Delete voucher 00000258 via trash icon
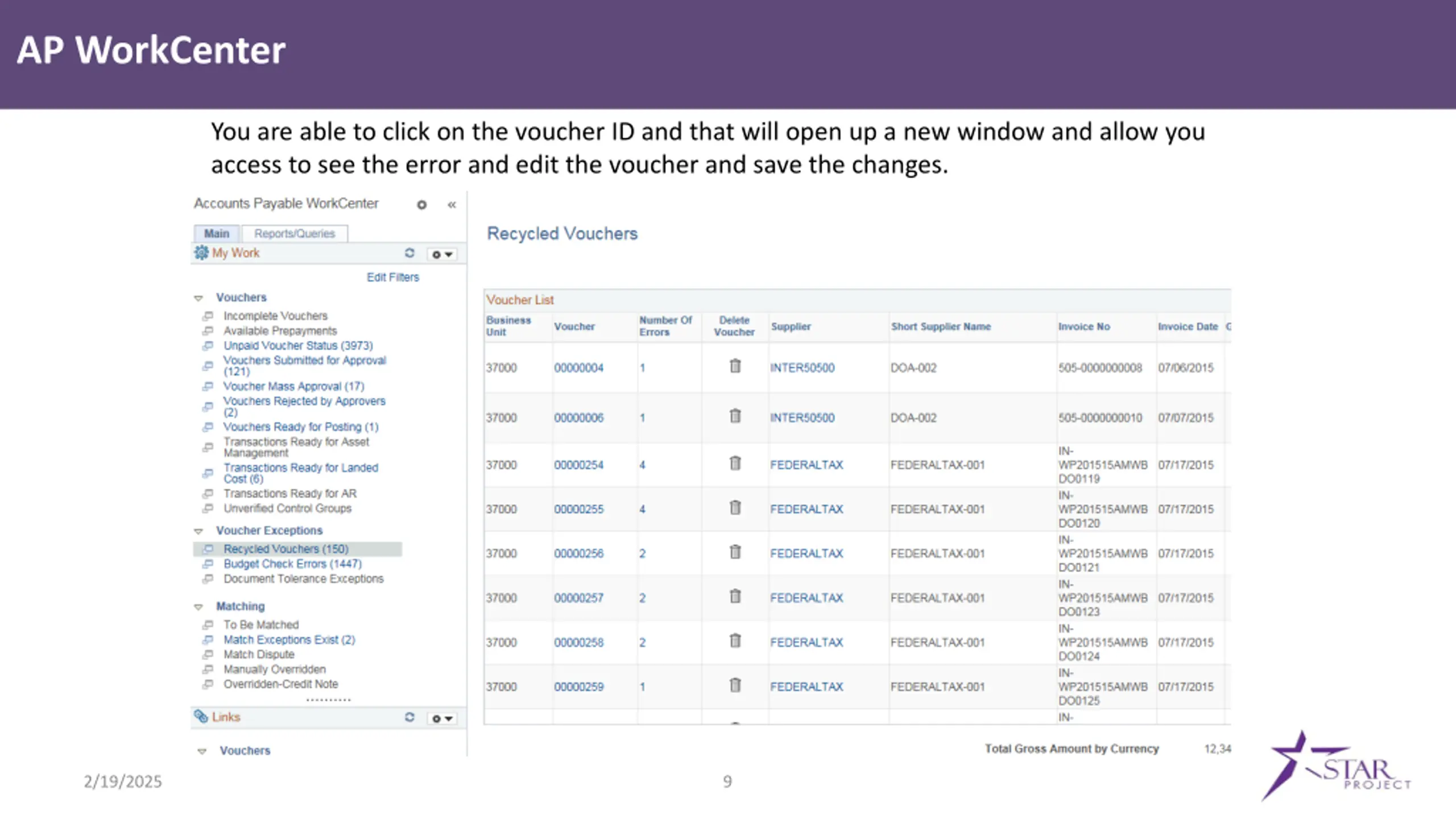This screenshot has width=1456, height=819. click(735, 640)
